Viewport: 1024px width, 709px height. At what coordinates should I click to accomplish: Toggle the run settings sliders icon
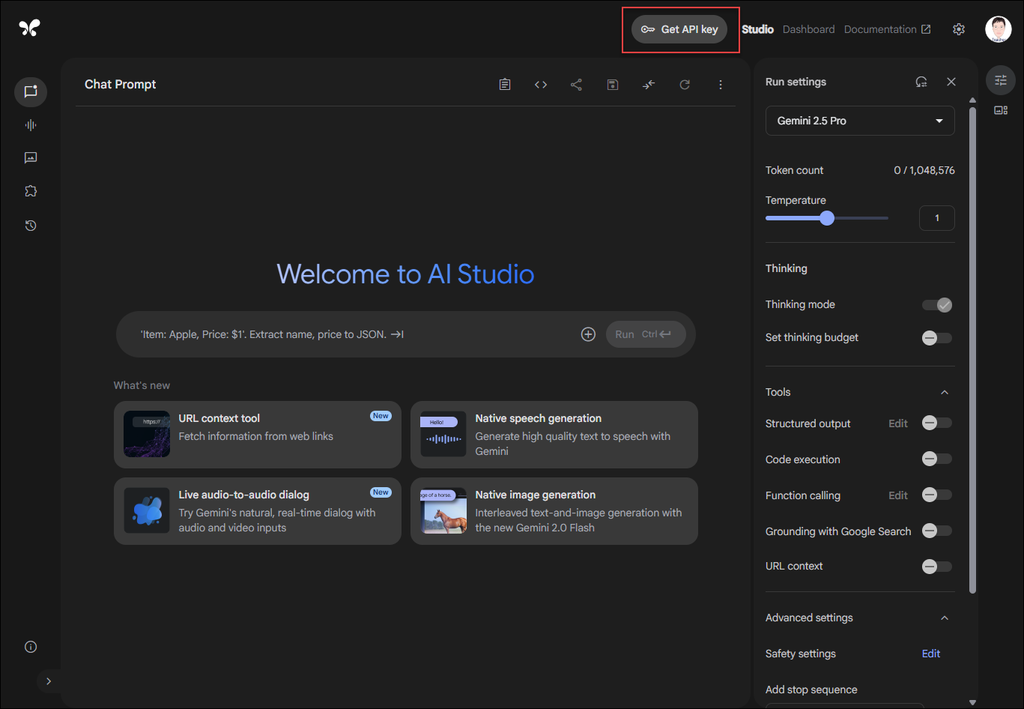click(x=1000, y=80)
